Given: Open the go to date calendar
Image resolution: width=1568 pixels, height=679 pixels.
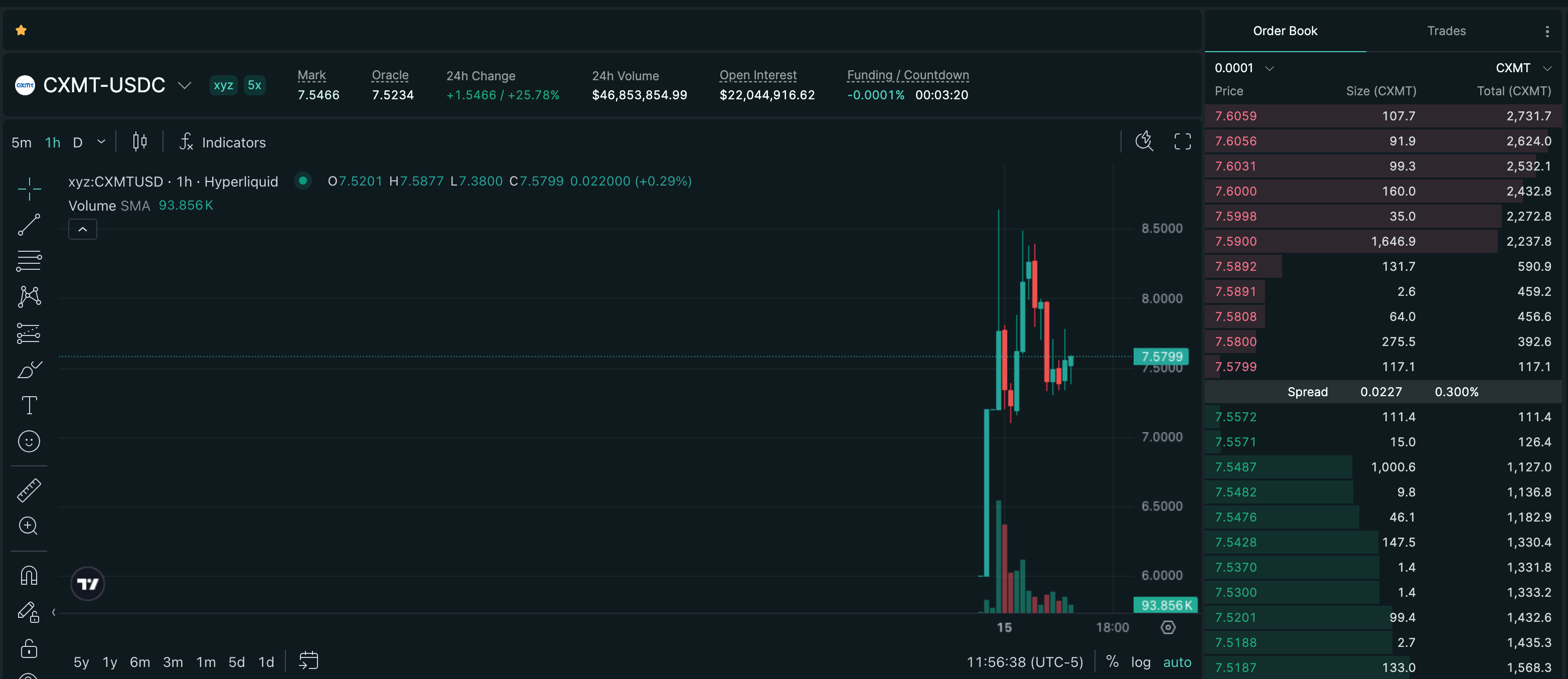Looking at the screenshot, I should [308, 661].
